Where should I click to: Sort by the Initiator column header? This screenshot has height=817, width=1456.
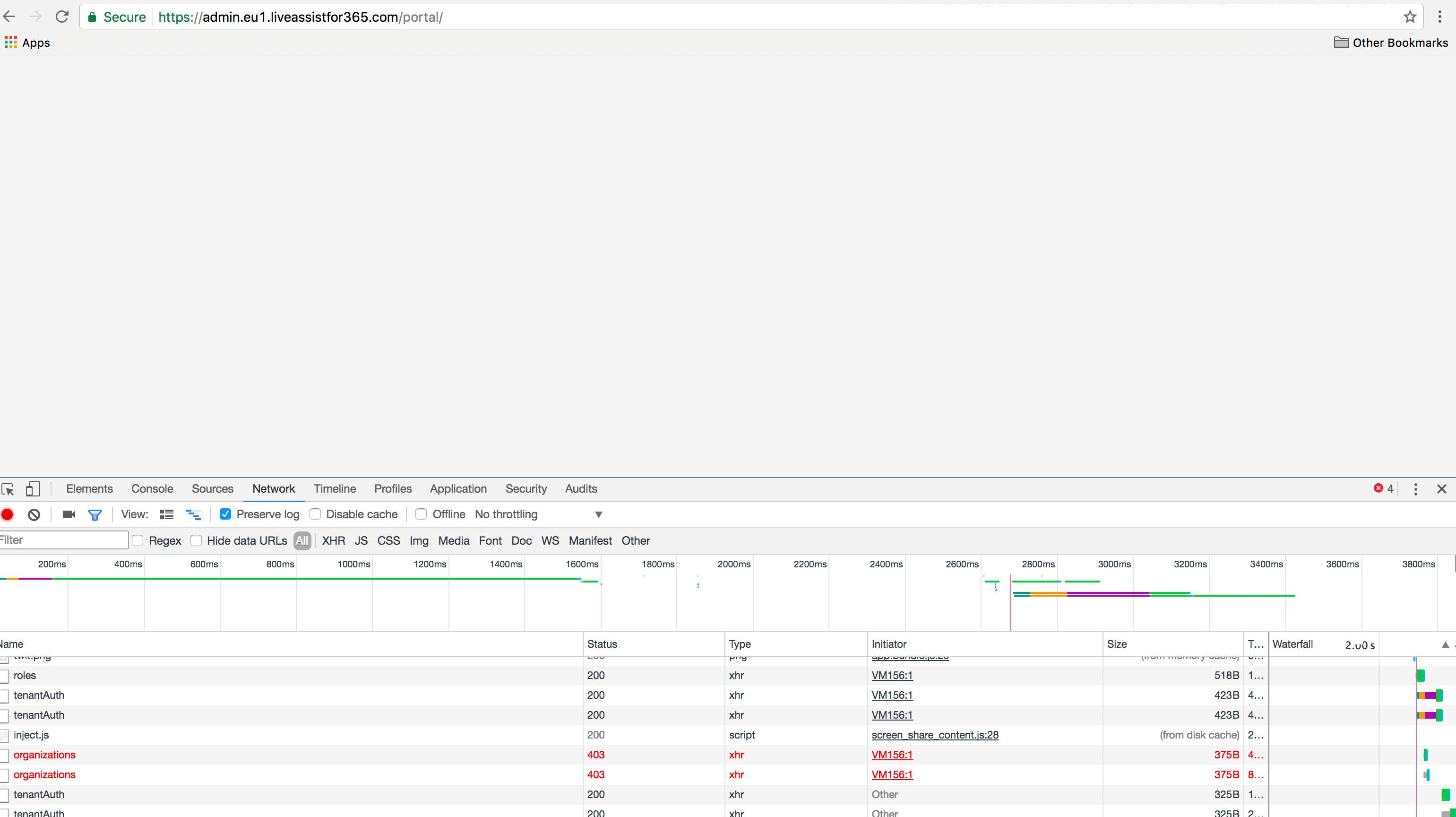pyautogui.click(x=985, y=644)
